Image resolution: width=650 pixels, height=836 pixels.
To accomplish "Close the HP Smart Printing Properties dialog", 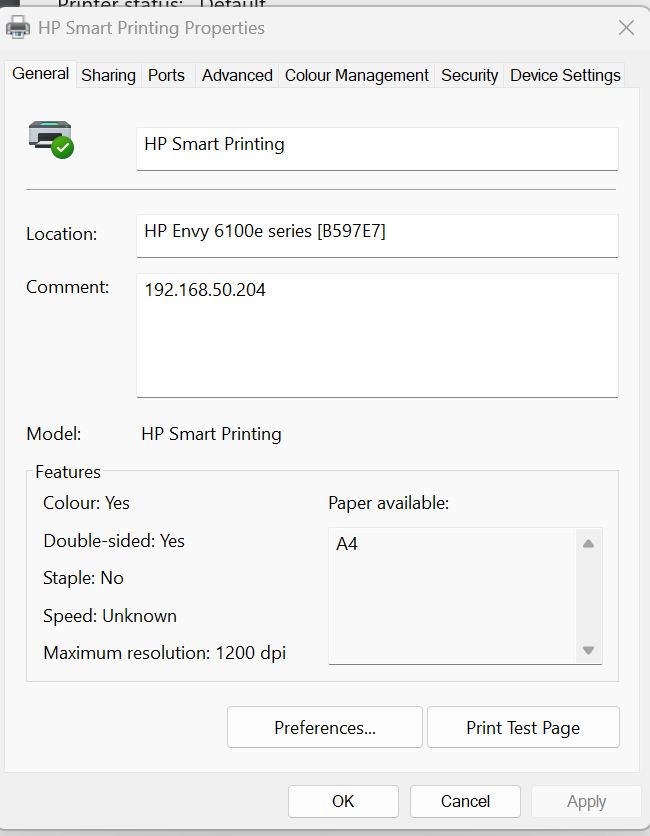I will [626, 28].
